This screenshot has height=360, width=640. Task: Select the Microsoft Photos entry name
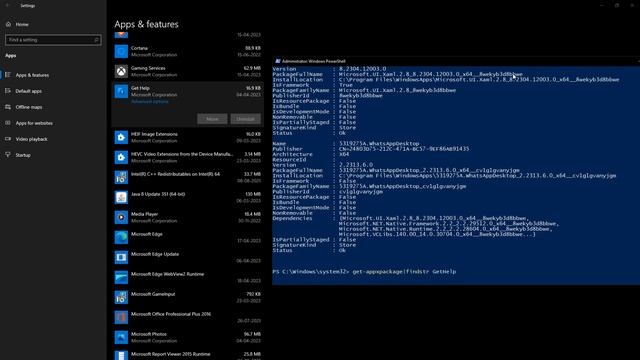149,334
